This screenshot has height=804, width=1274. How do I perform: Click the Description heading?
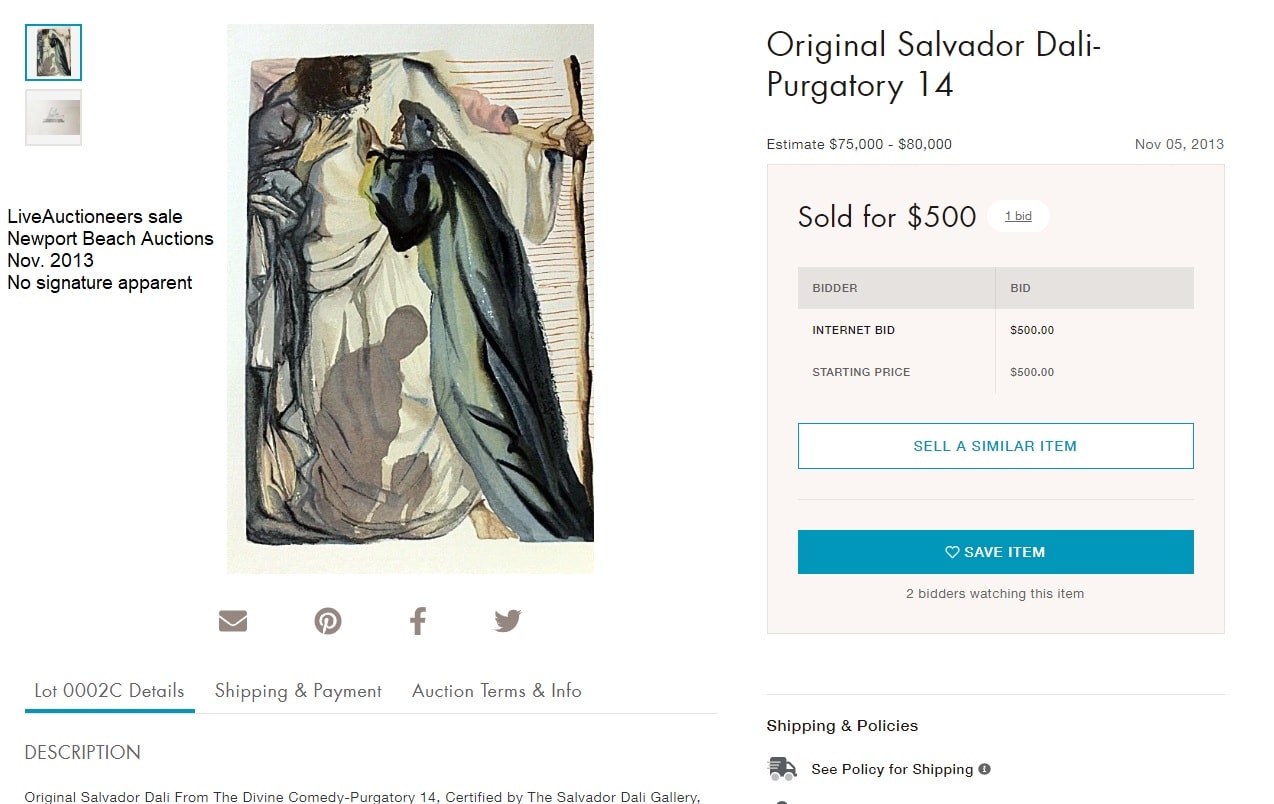tap(82, 752)
